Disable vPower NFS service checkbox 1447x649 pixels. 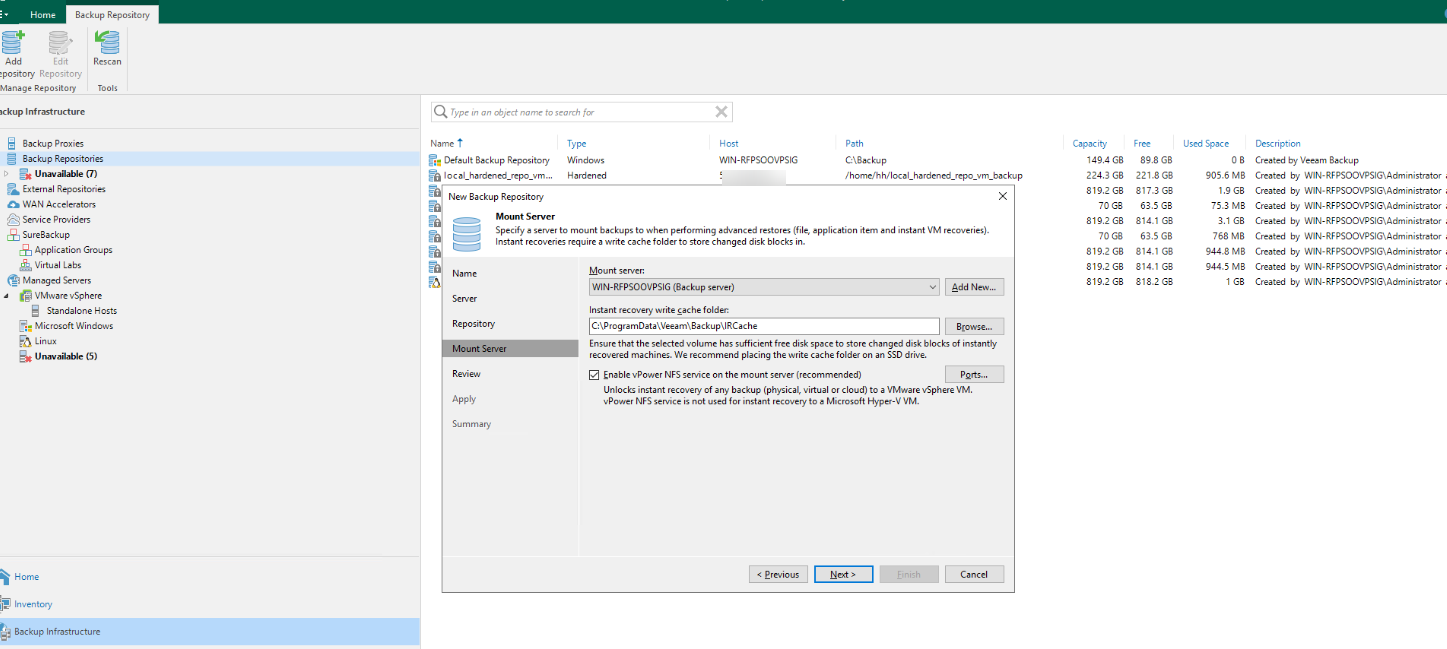click(595, 375)
